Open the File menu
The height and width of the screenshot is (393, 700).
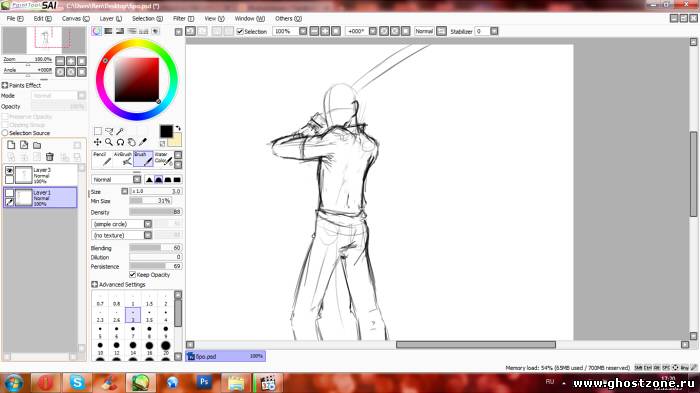[x=15, y=18]
